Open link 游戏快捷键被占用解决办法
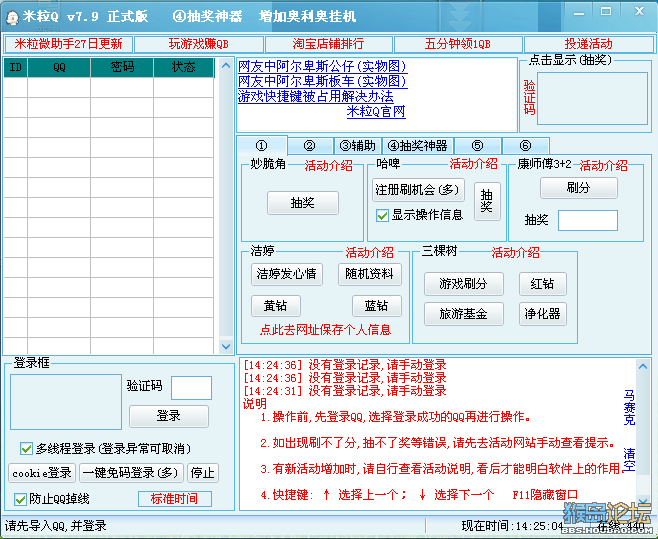The width and height of the screenshot is (658, 539). point(316,96)
